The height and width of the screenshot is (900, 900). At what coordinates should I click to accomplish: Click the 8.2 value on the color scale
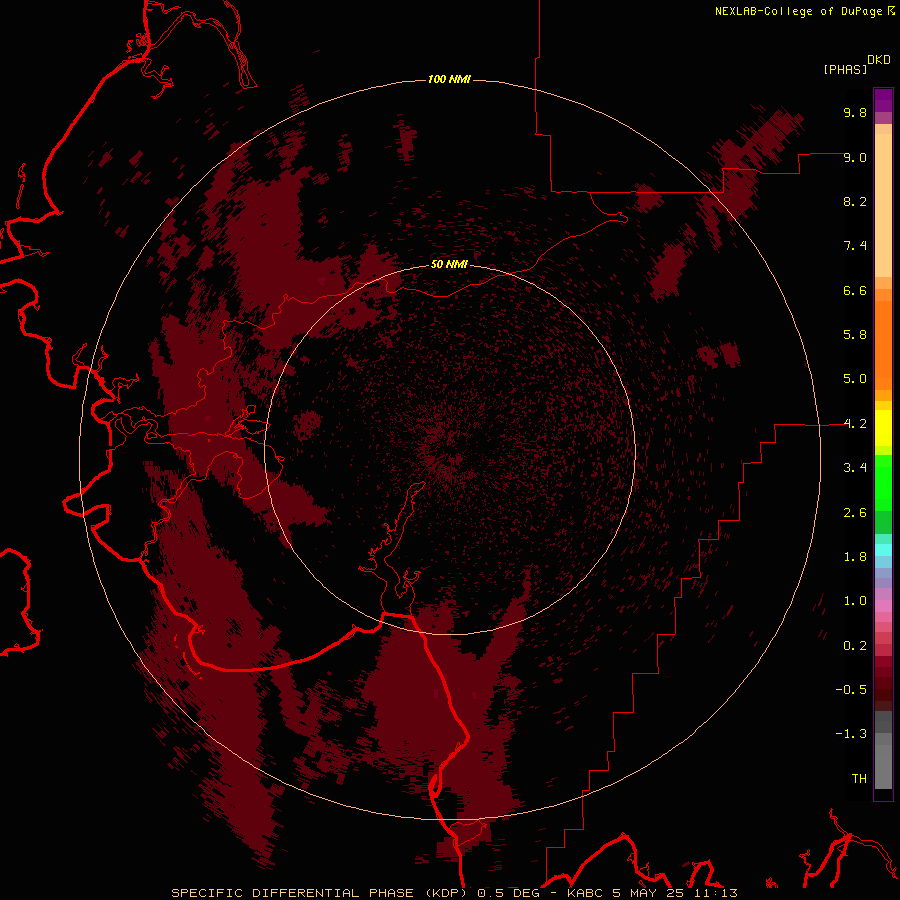(855, 201)
